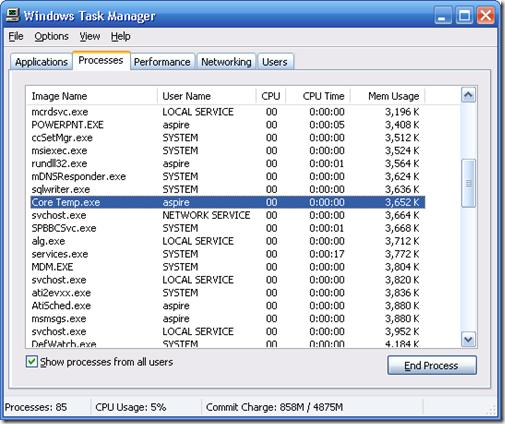Select the highlighted Core Temp.exe process
Image resolution: width=505 pixels, height=424 pixels.
coord(228,202)
